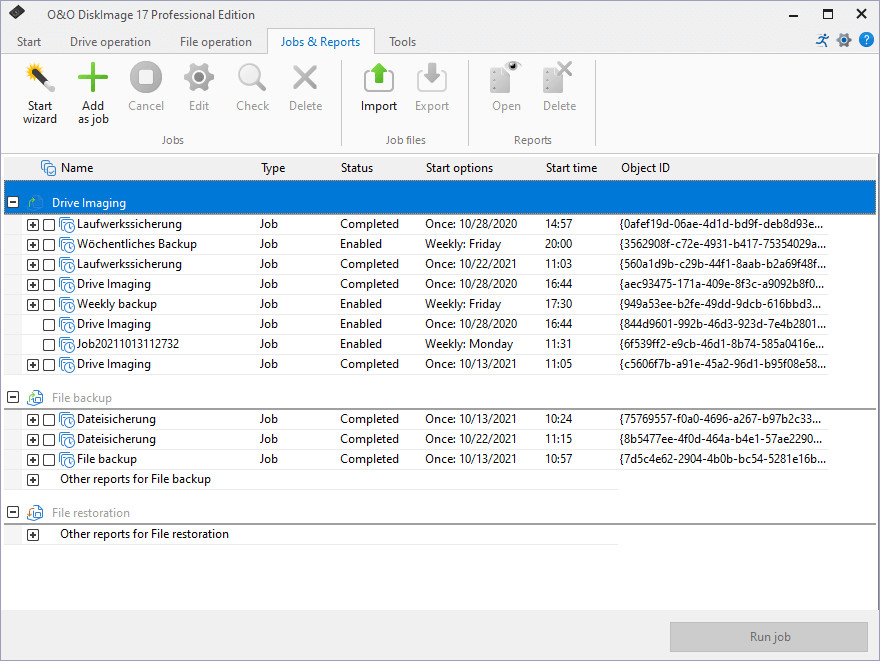
Task: Select checkbox of Job20211013112732
Action: tap(49, 345)
